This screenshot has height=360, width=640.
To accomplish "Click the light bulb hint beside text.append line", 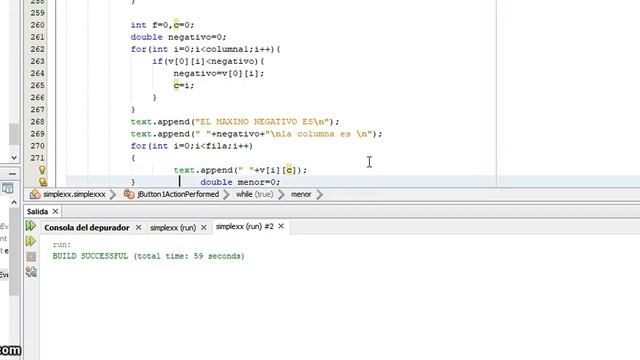I will click(x=42, y=170).
